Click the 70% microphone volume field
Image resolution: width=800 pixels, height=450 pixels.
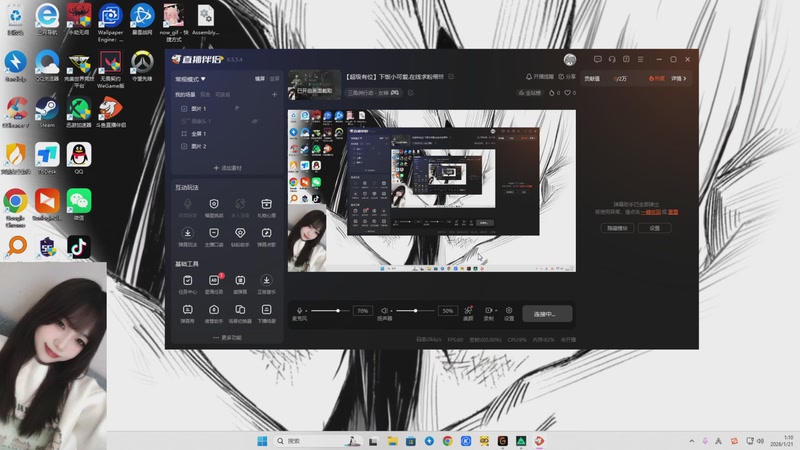[362, 311]
